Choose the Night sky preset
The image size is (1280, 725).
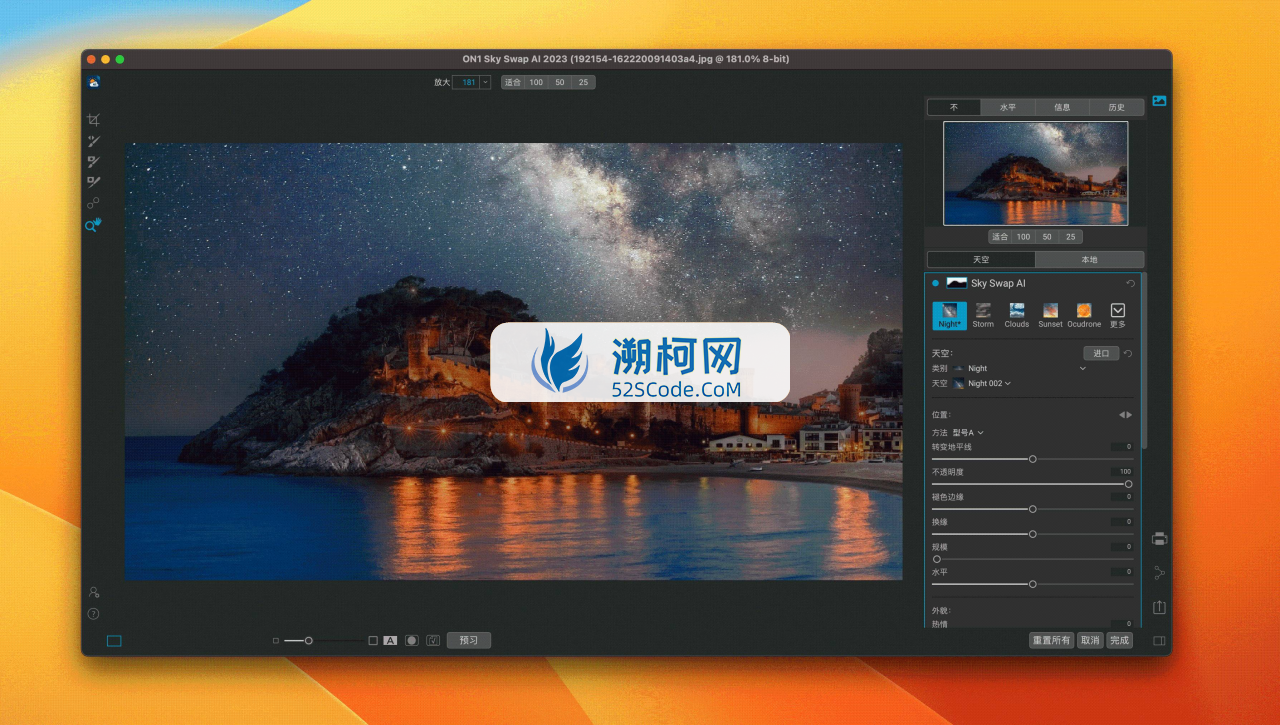[x=949, y=316]
